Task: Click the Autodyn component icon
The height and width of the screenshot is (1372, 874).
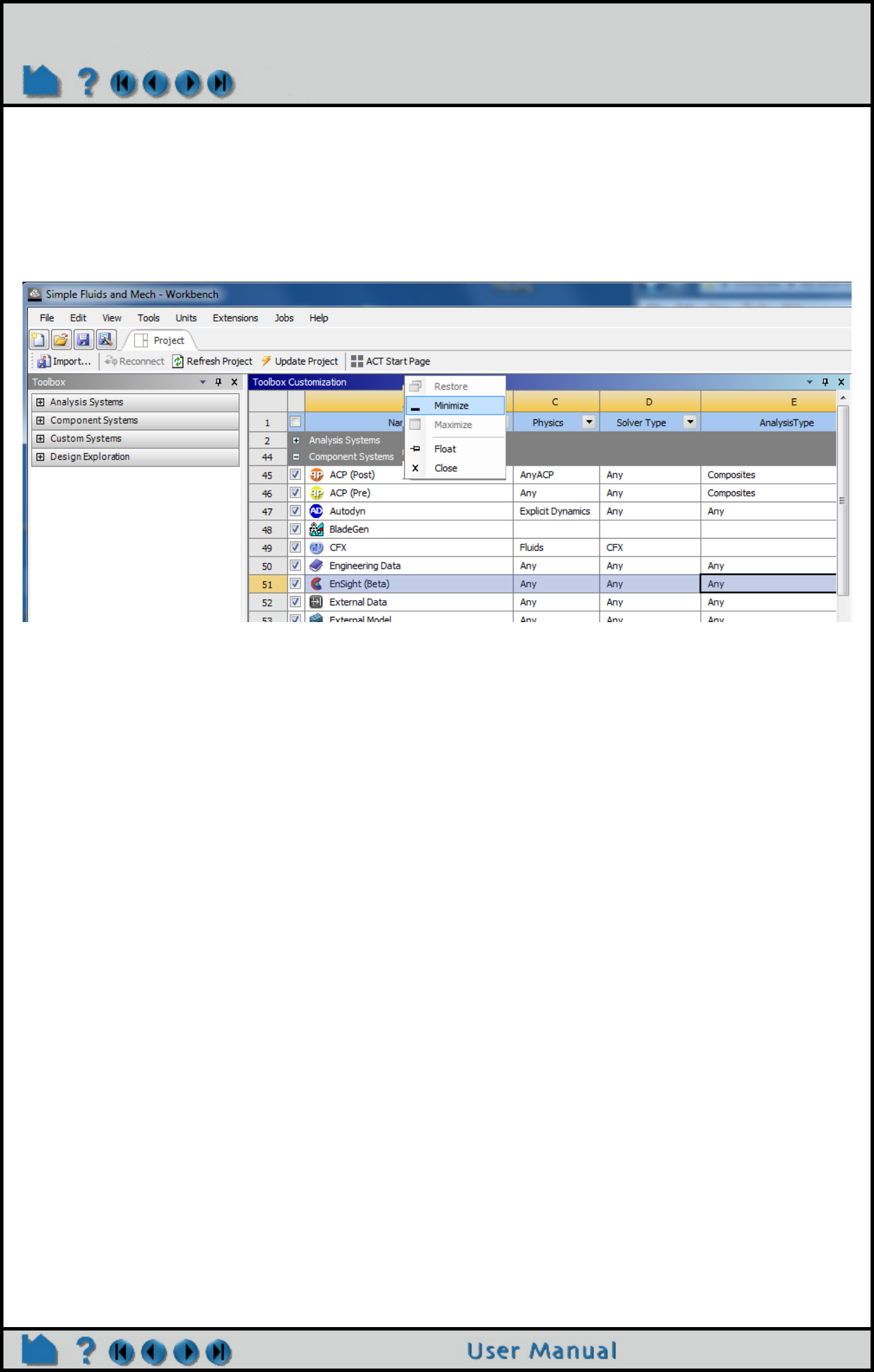Action: tap(316, 511)
